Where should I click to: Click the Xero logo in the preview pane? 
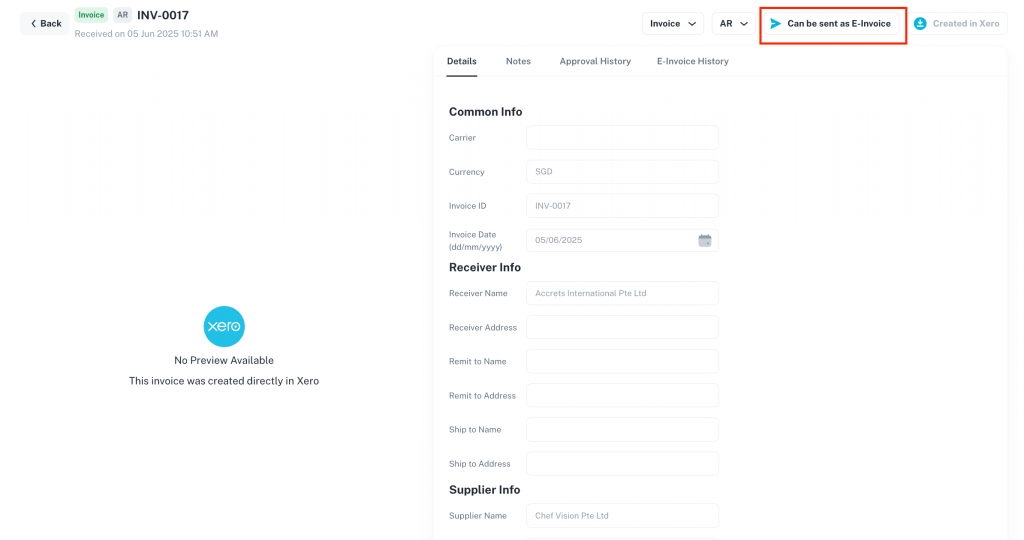click(x=224, y=326)
